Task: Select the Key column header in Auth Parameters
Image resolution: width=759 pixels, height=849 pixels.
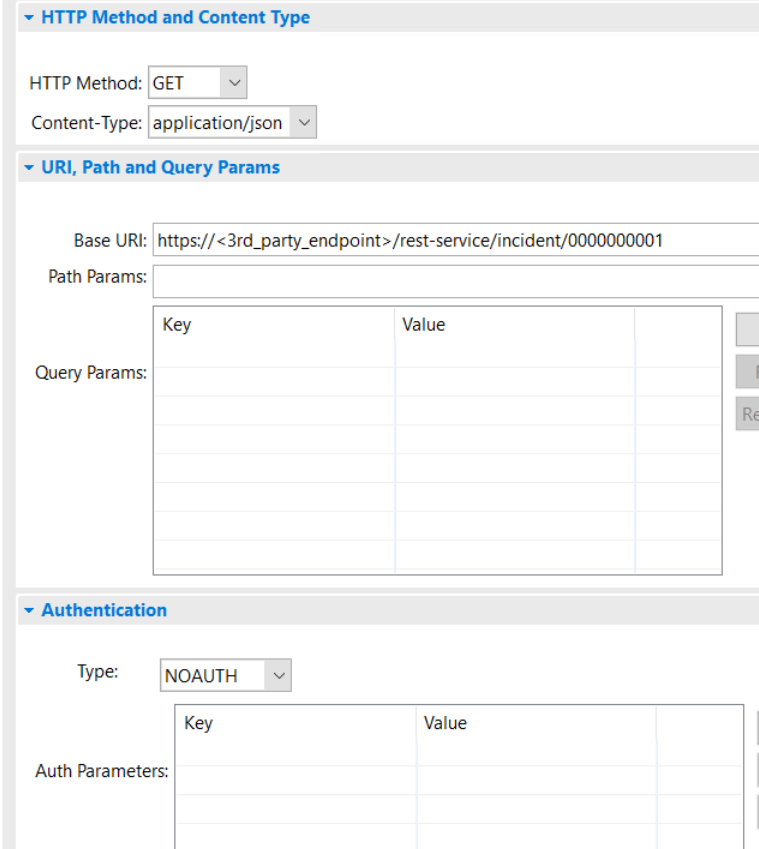Action: coord(296,723)
